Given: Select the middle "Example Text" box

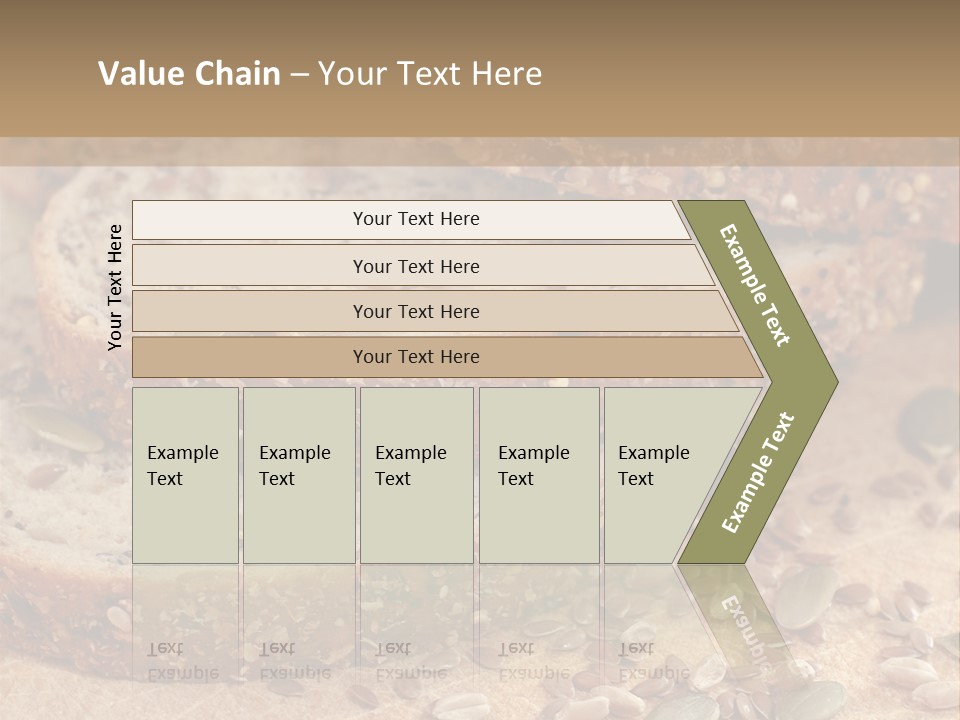Looking at the screenshot, I should click(416, 475).
